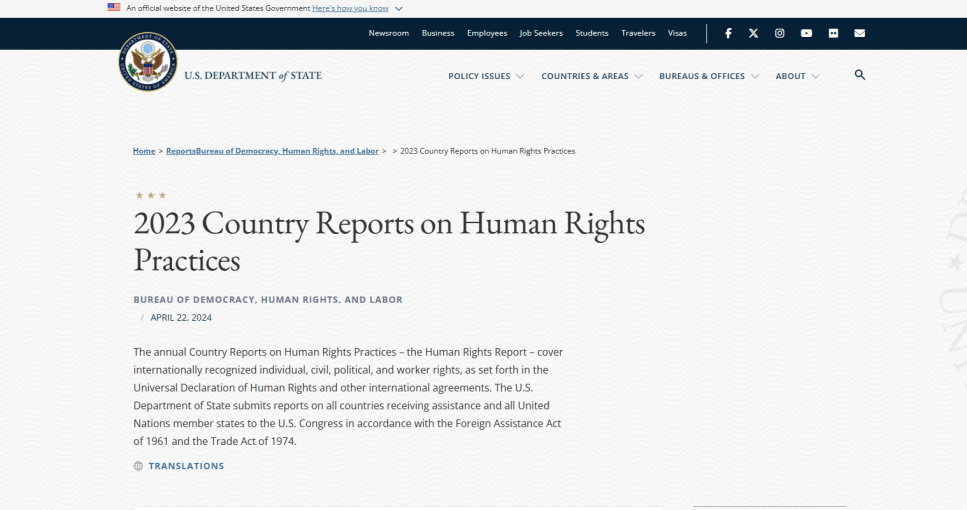Open the Facebook social icon
Viewport: 967px width, 510px height.
point(728,33)
